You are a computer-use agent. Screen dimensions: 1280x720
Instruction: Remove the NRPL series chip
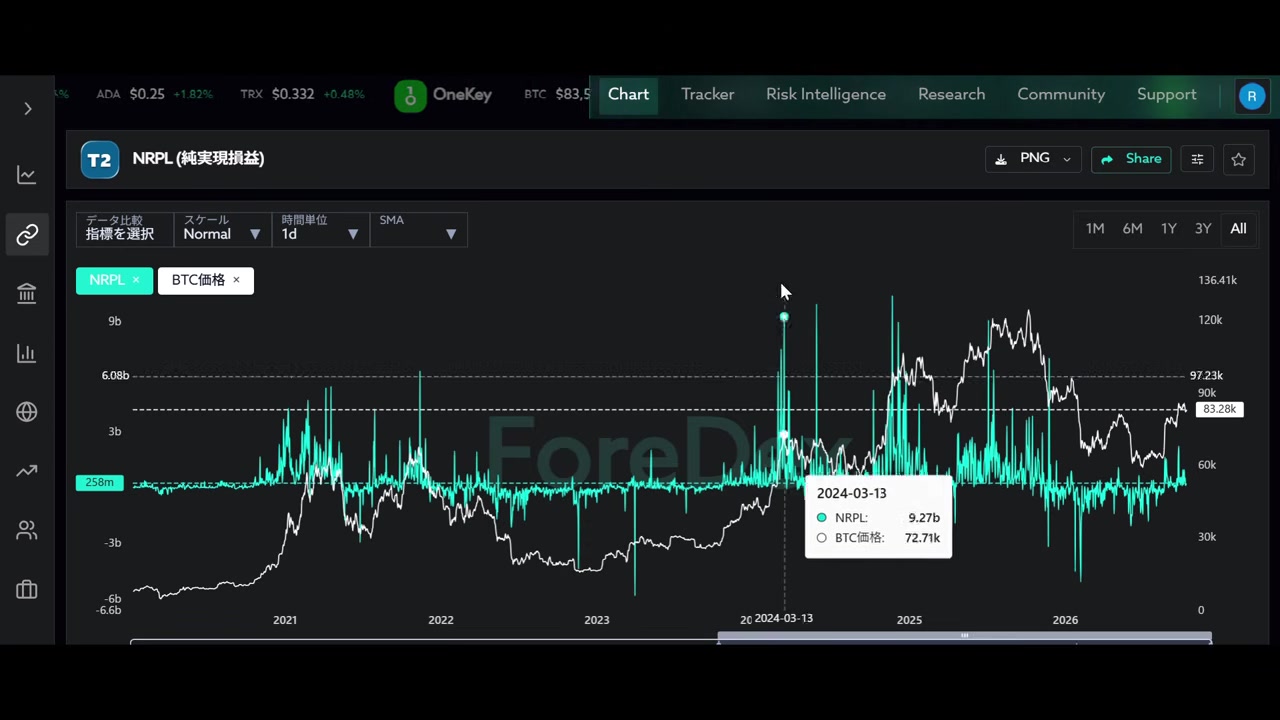point(136,280)
